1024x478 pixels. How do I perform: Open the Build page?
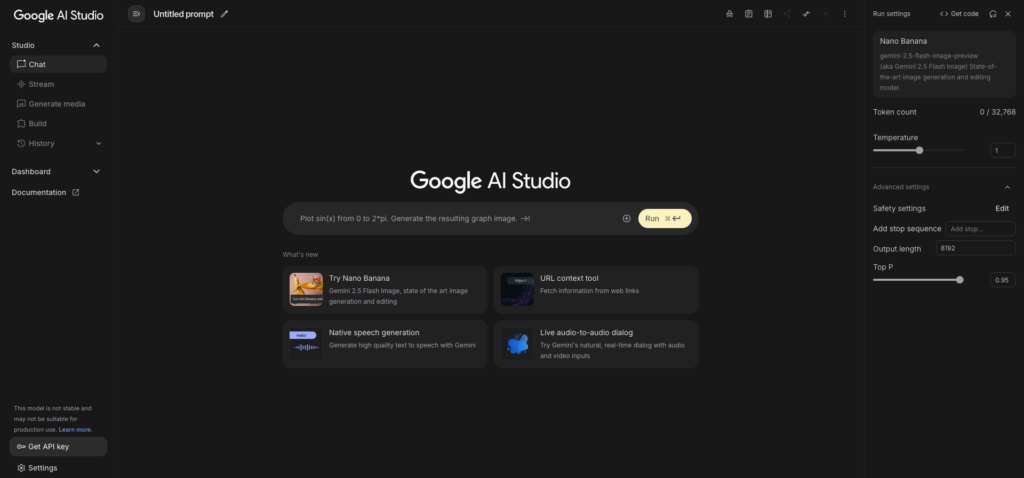tap(58, 123)
